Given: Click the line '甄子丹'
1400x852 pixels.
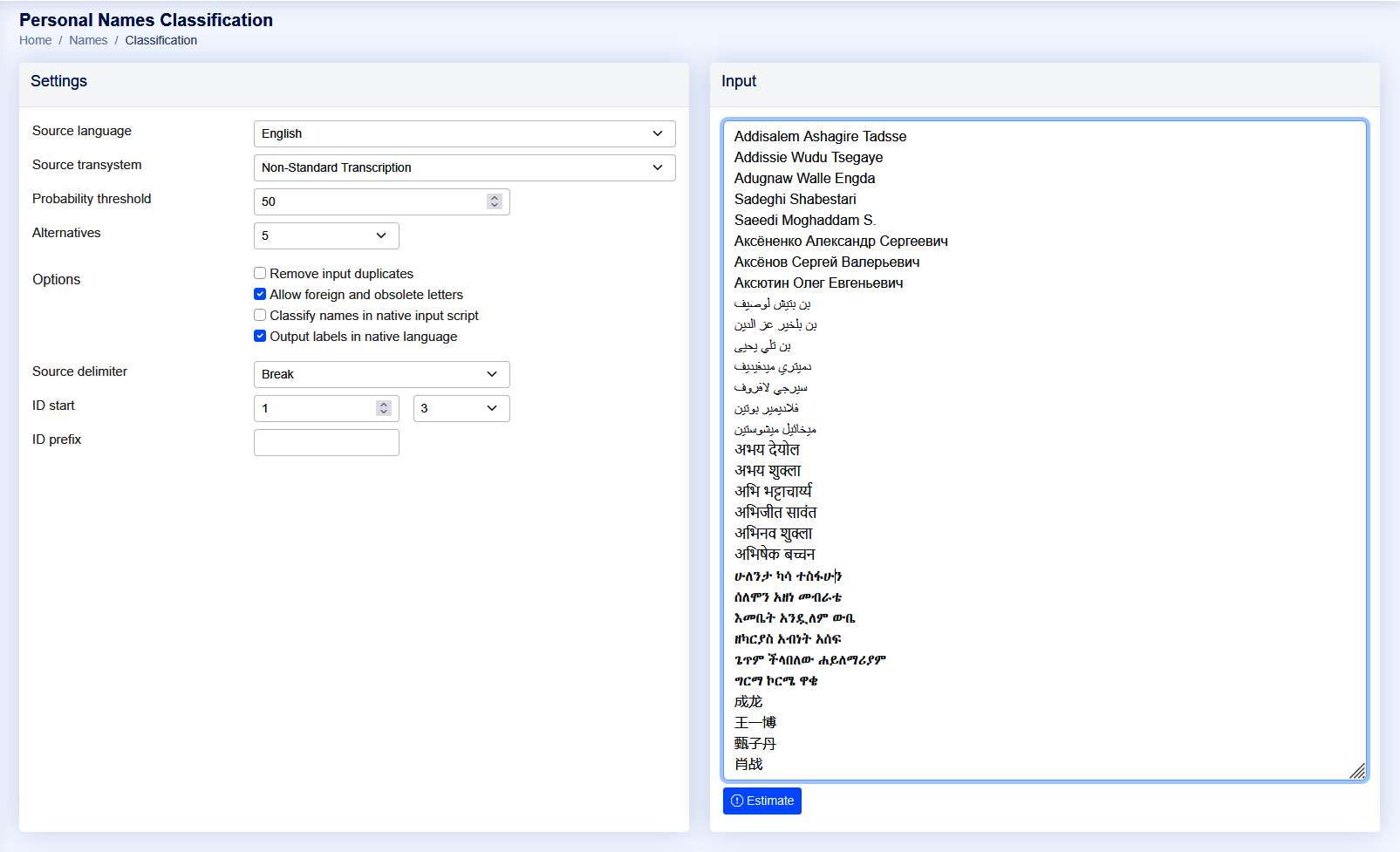Looking at the screenshot, I should pyautogui.click(x=755, y=743).
